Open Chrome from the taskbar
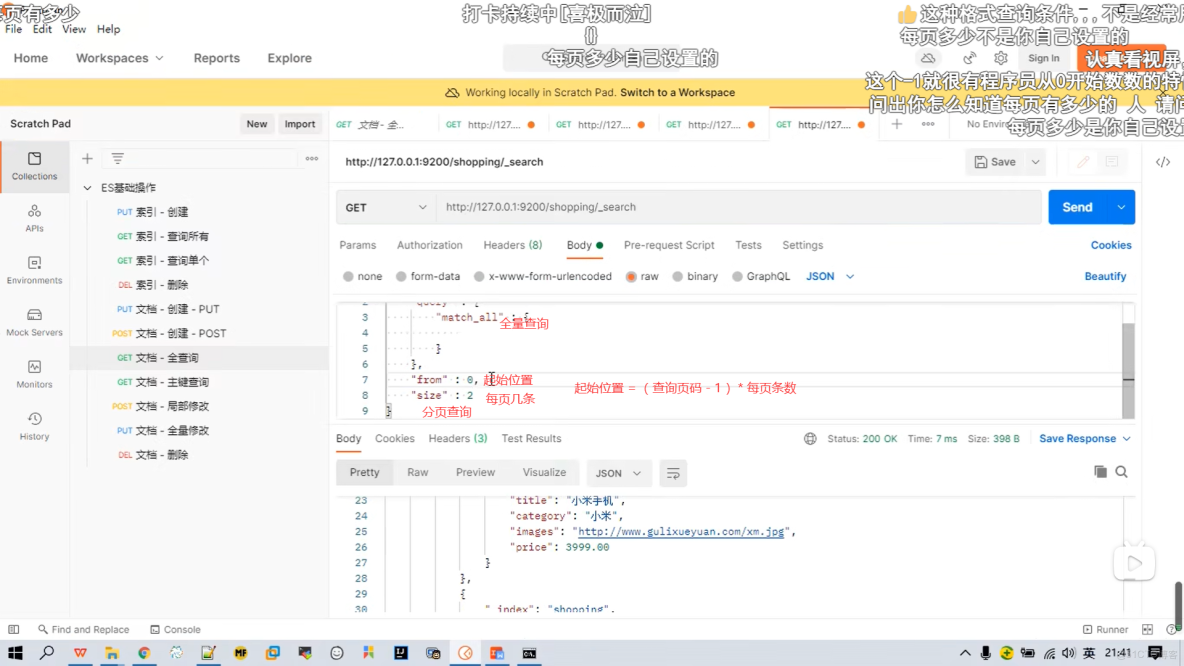Viewport: 1184px width, 666px height. pyautogui.click(x=144, y=653)
